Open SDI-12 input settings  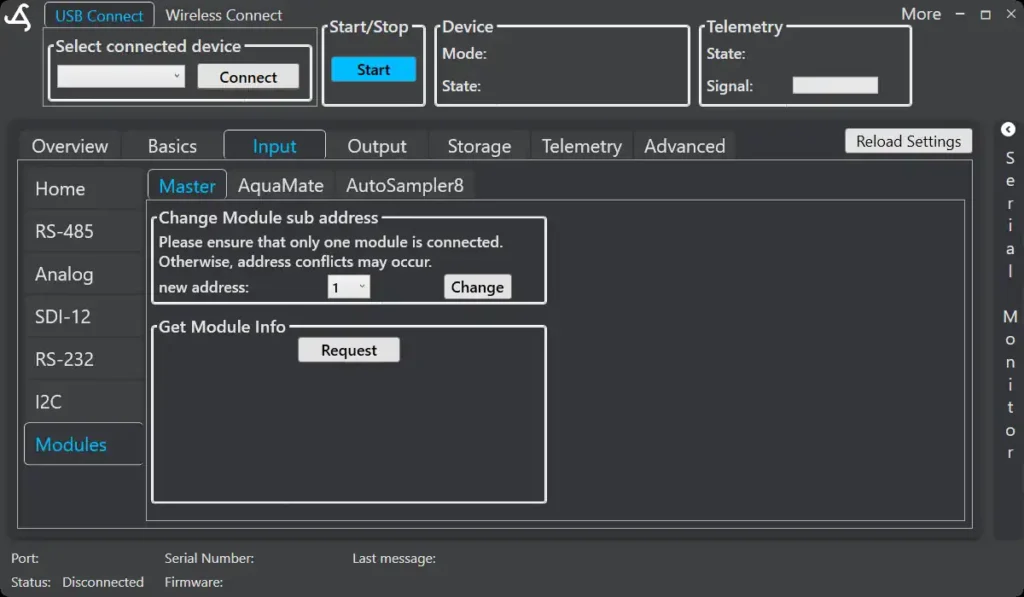(x=63, y=317)
